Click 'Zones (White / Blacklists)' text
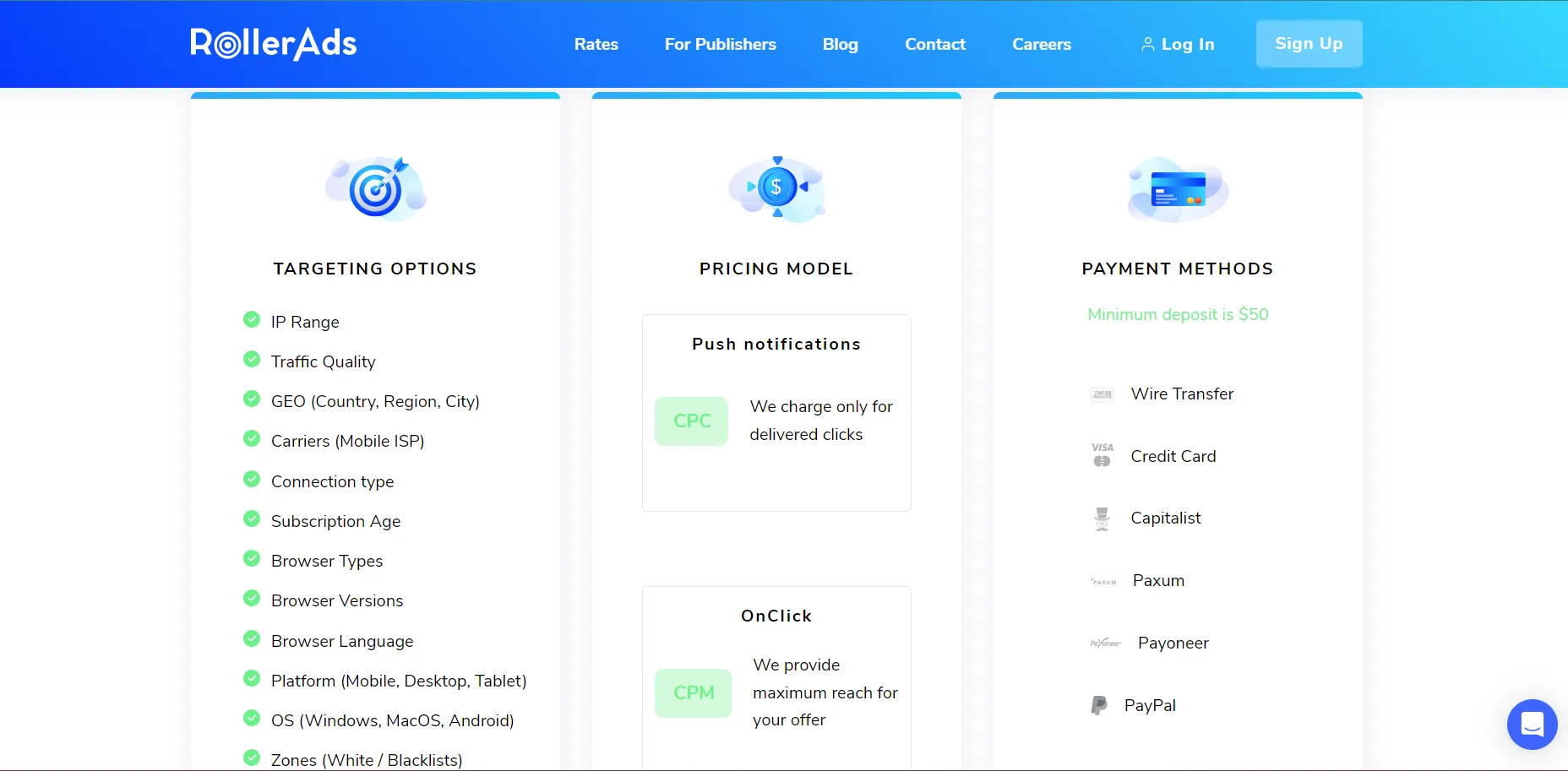The height and width of the screenshot is (771, 1568). (x=367, y=760)
